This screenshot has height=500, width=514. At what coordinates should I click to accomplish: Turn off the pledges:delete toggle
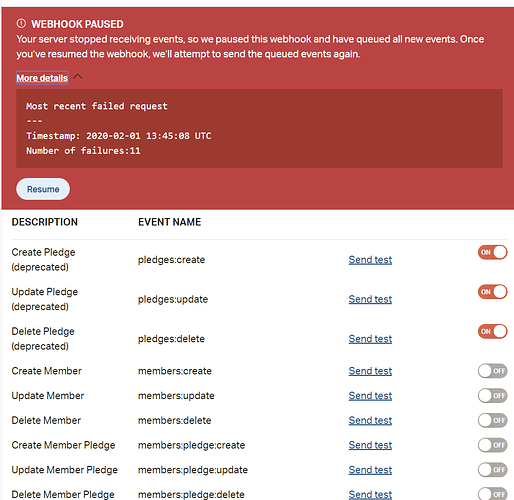492,331
